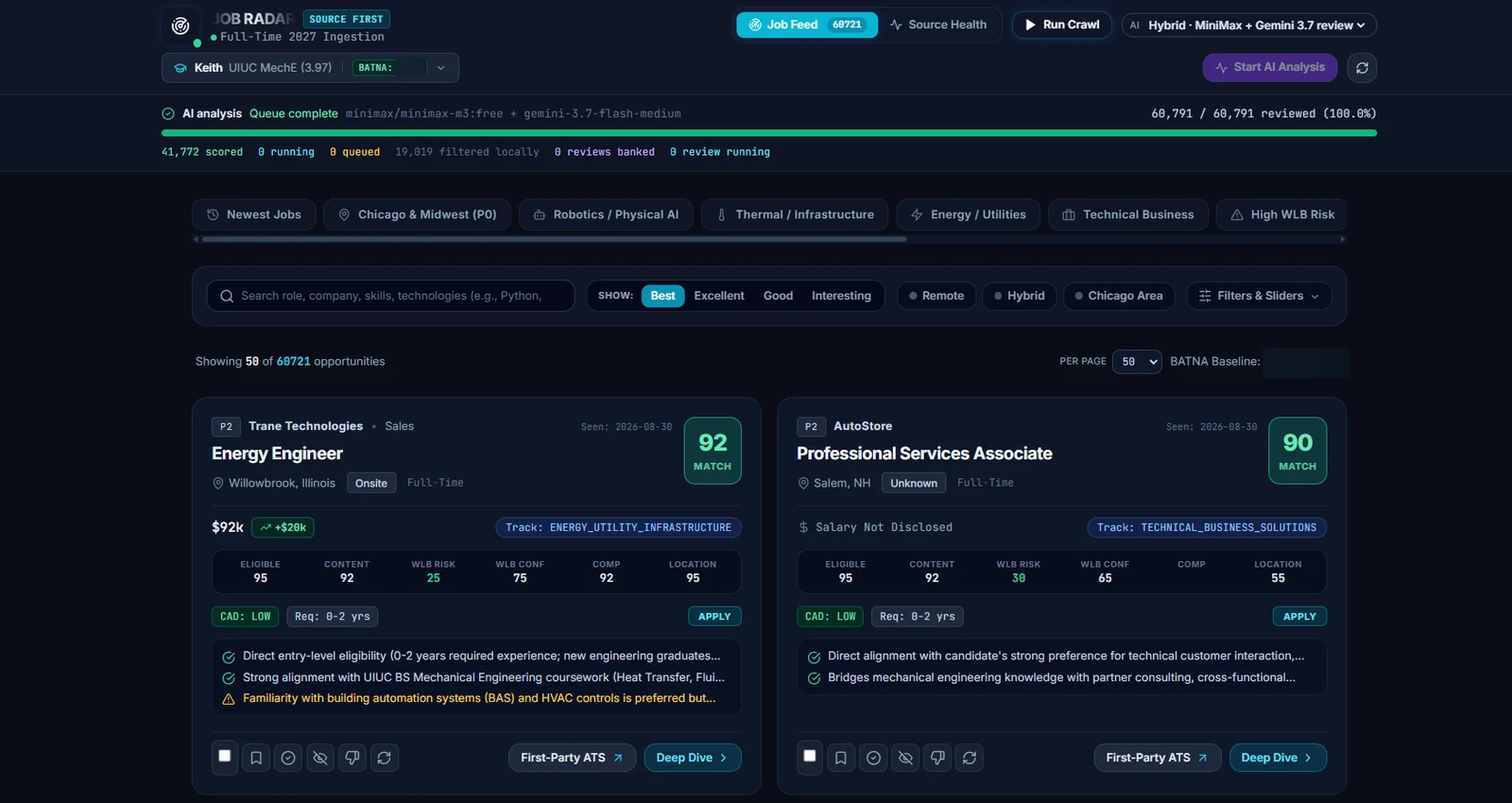Show Excellent matches
The width and height of the screenshot is (1512, 803).
point(719,296)
